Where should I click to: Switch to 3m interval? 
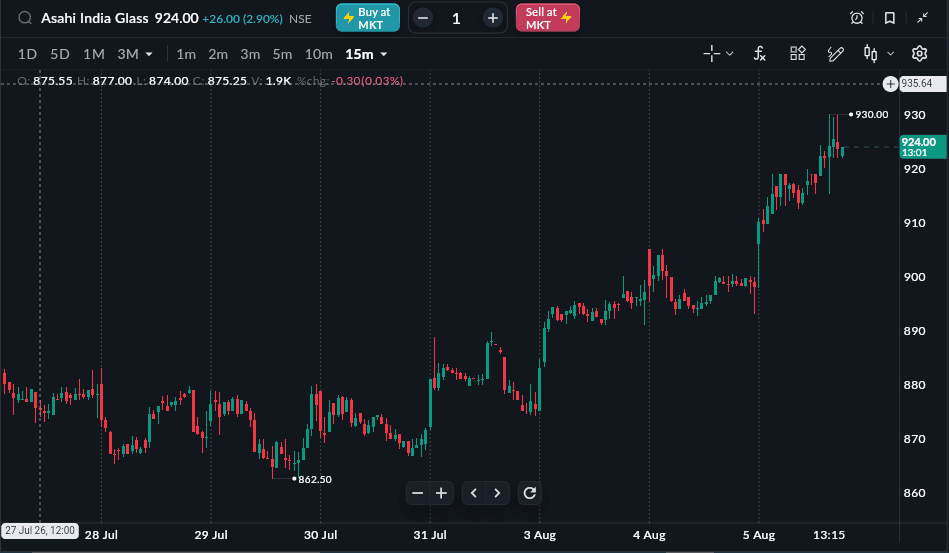[250, 54]
